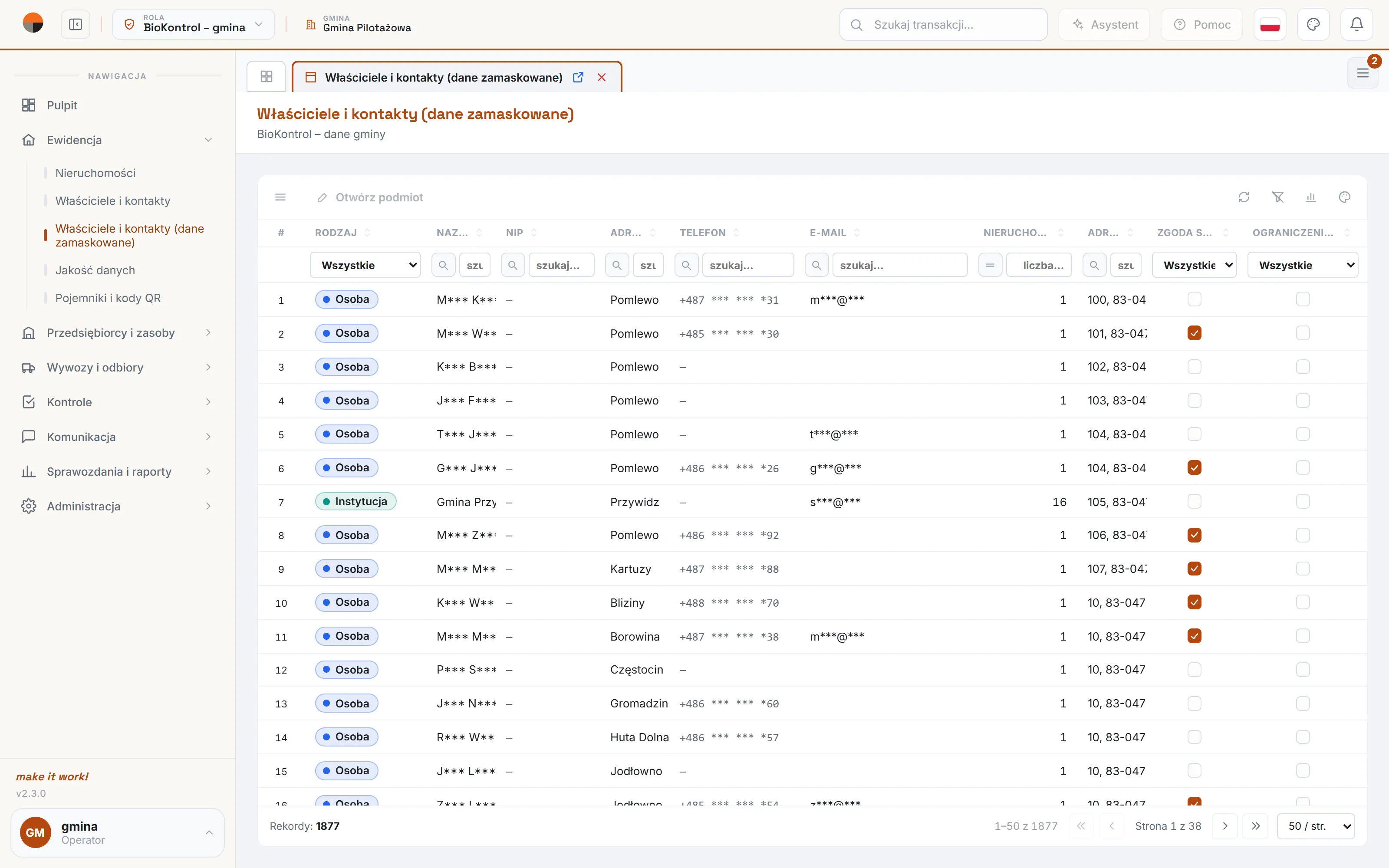Open the table hamburger menu
The width and height of the screenshot is (1389, 868).
tap(281, 197)
